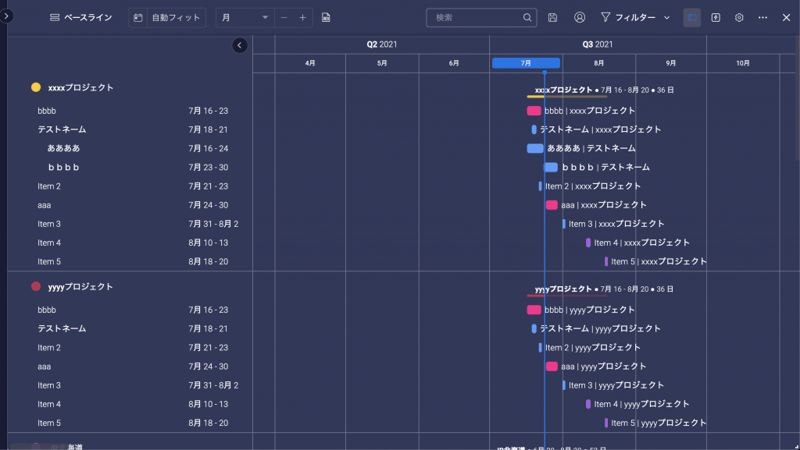The image size is (800, 450).
Task: Expand the left sidebar chevron
Action: (7, 16)
